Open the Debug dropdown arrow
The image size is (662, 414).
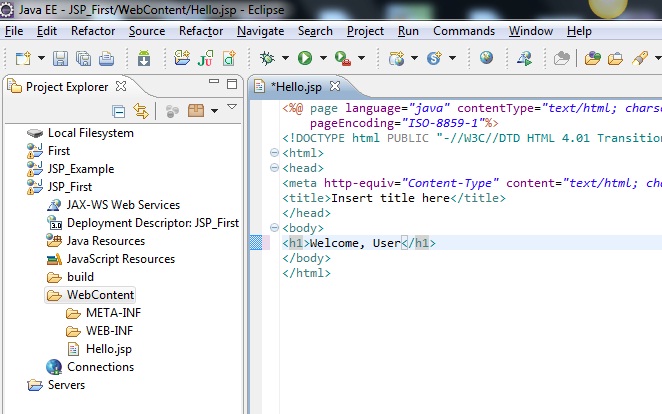tap(285, 58)
